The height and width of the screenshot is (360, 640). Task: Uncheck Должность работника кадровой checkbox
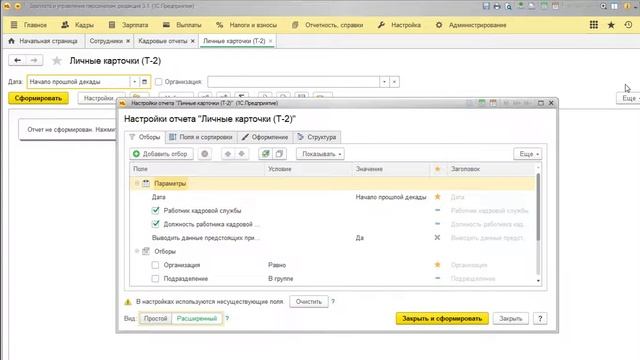tap(155, 224)
